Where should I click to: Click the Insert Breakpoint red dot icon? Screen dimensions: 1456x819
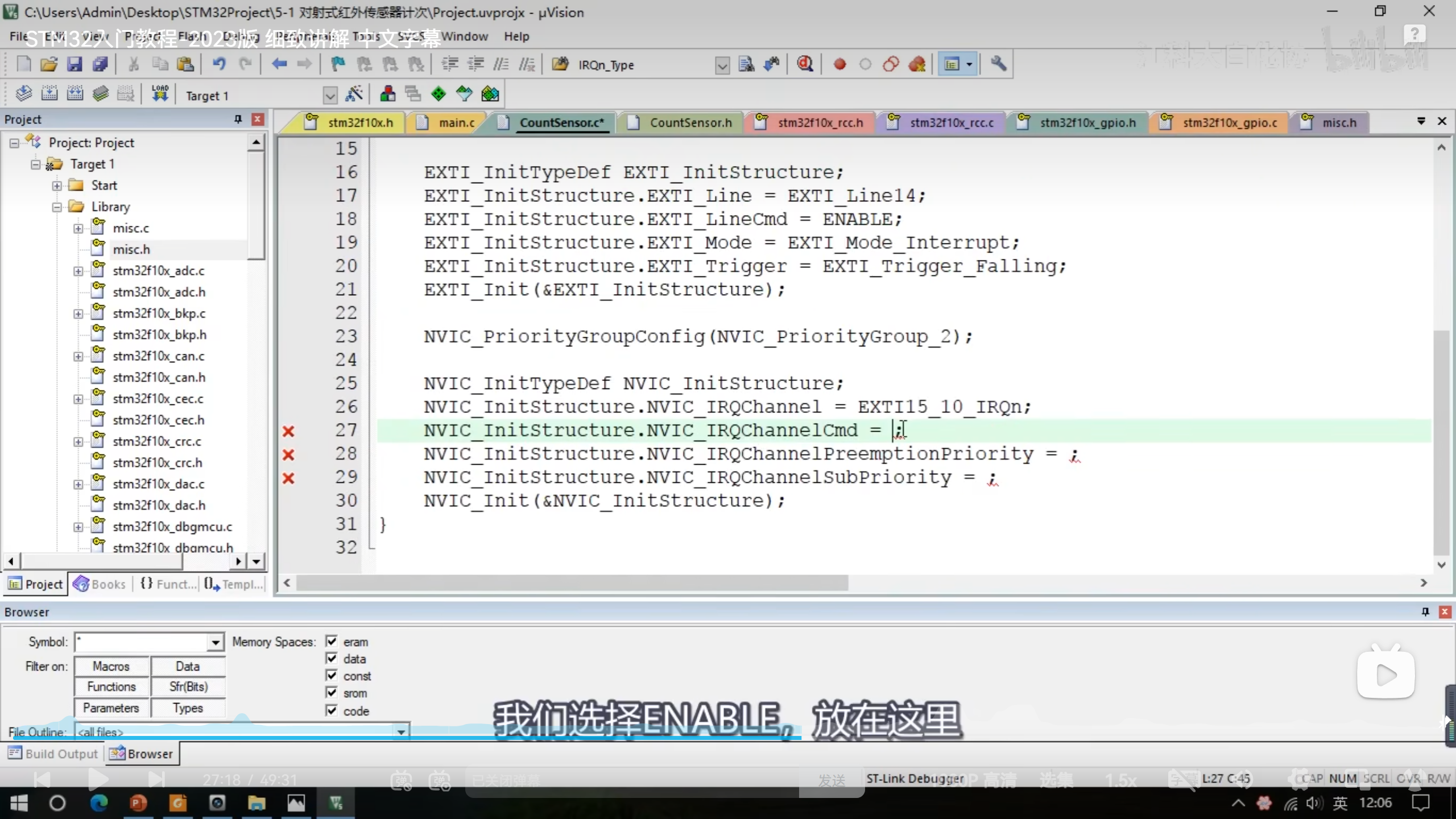pyautogui.click(x=839, y=64)
